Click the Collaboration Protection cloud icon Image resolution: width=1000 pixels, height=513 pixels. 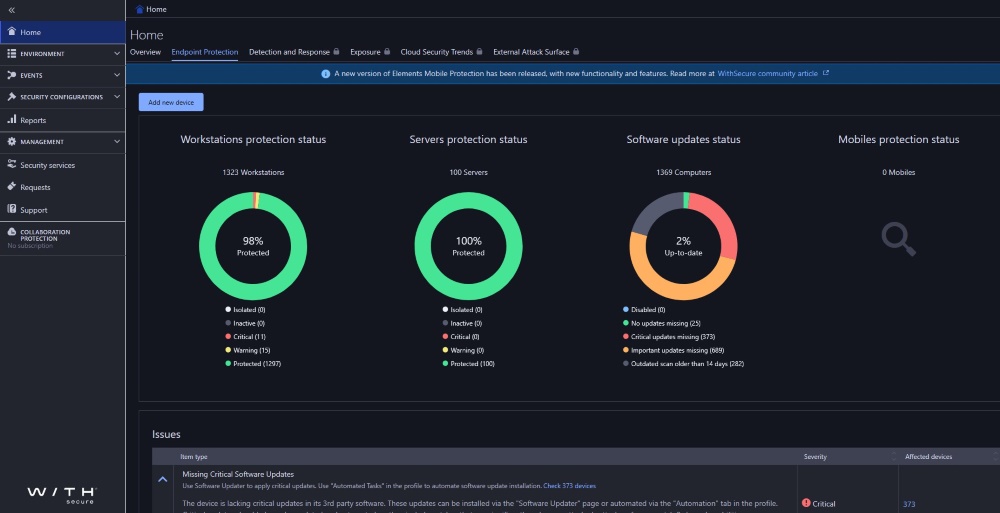[x=11, y=232]
